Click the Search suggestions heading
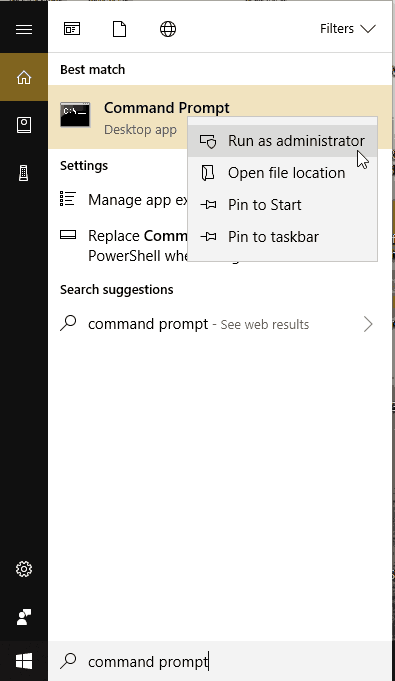This screenshot has height=681, width=395. (x=116, y=290)
